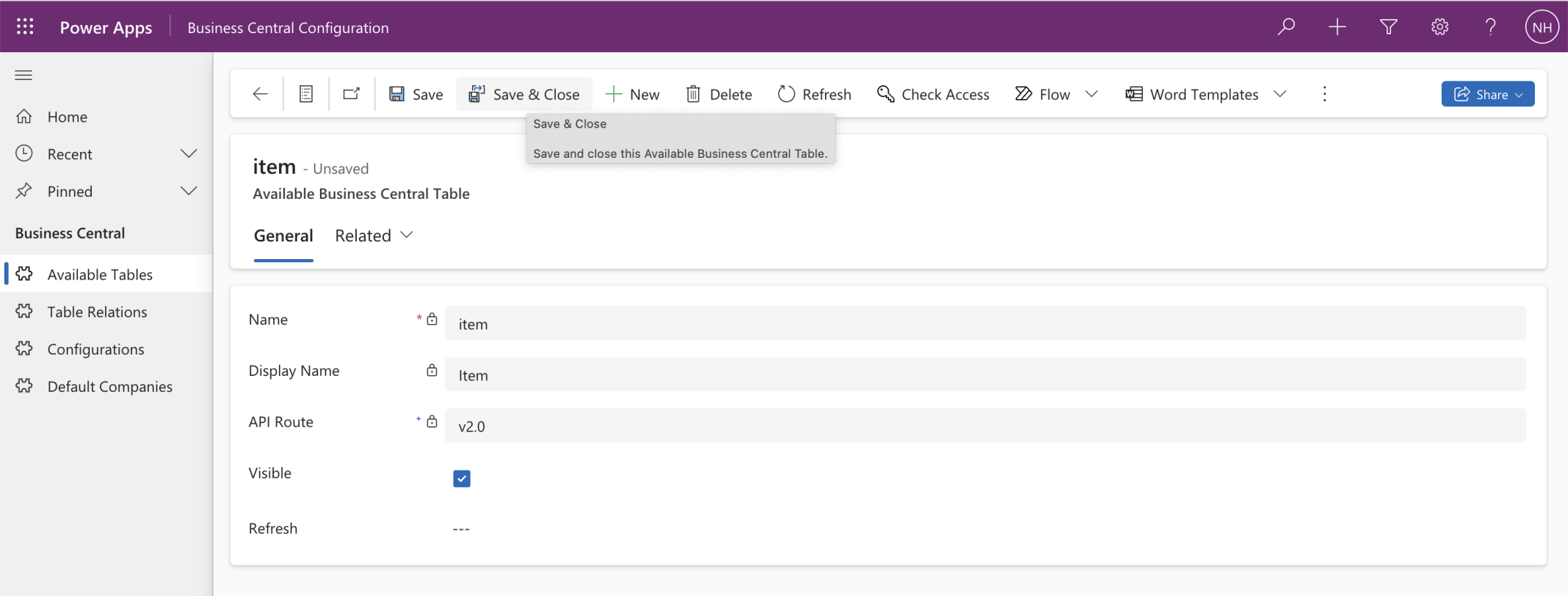This screenshot has height=596, width=1568.
Task: Switch to the General tab
Action: pos(283,236)
